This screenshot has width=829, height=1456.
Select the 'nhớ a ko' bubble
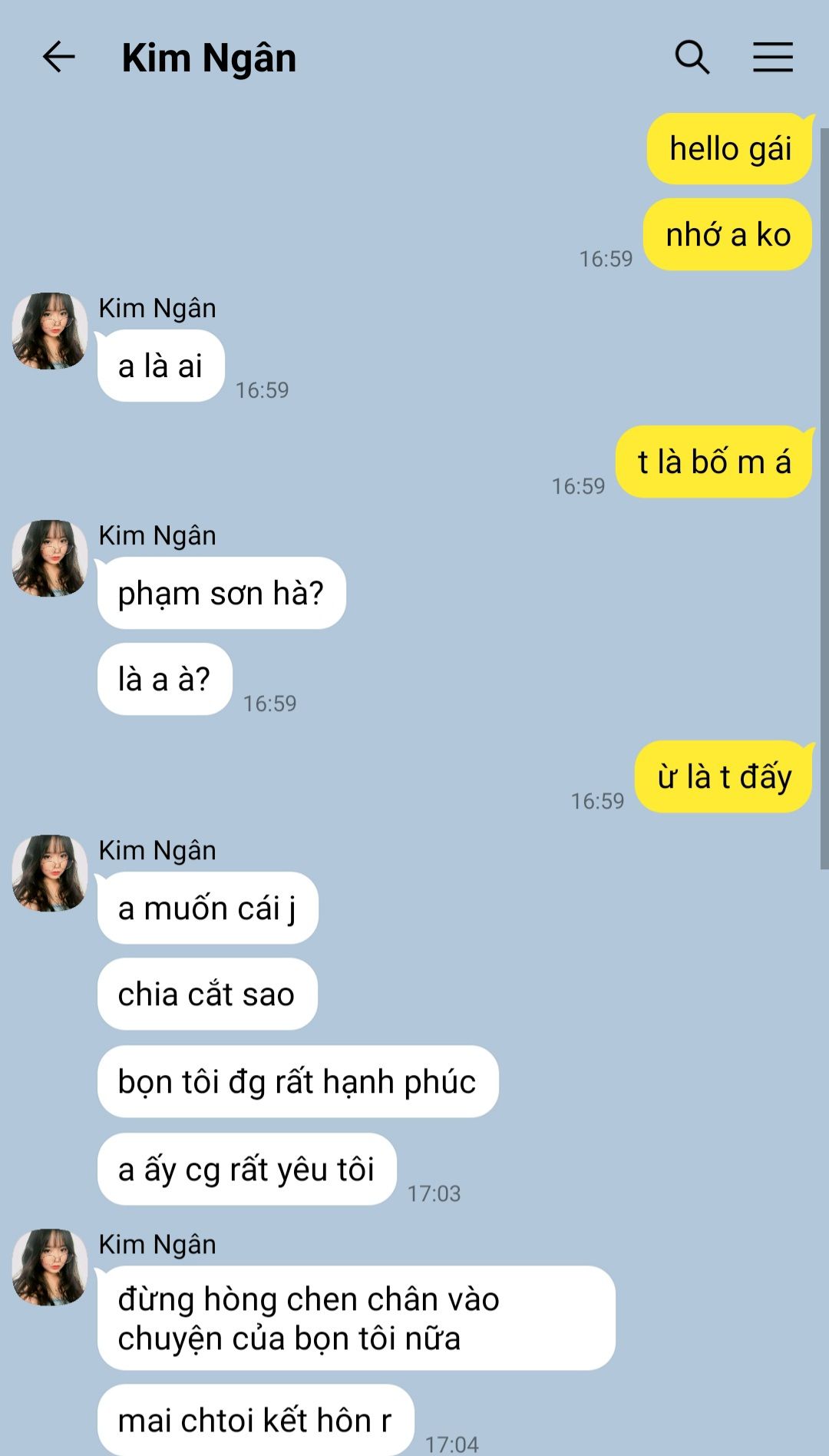pos(728,235)
